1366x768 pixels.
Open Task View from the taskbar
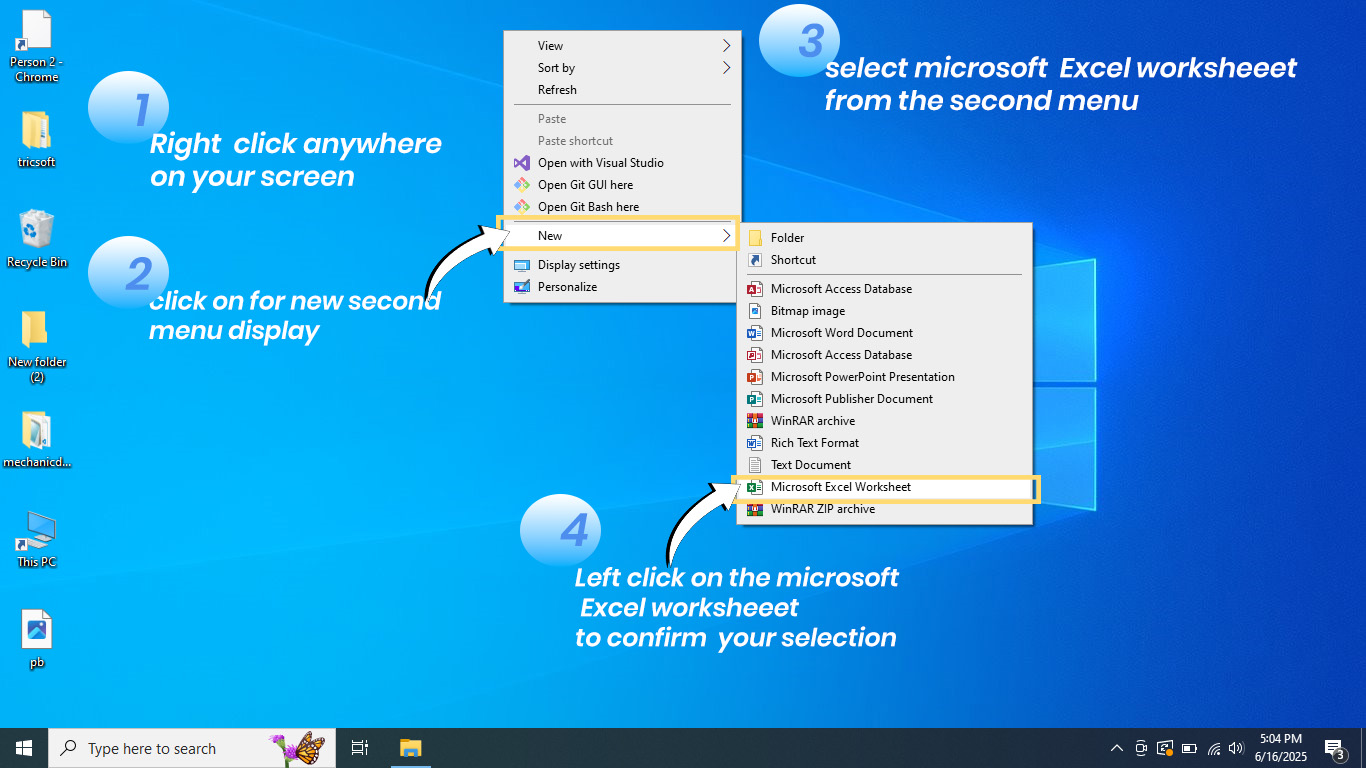point(359,747)
